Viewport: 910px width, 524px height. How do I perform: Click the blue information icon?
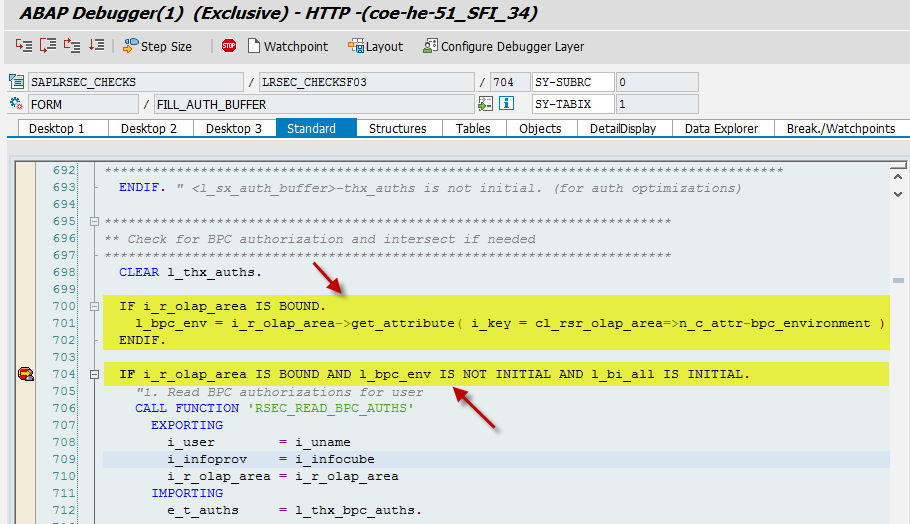(507, 103)
